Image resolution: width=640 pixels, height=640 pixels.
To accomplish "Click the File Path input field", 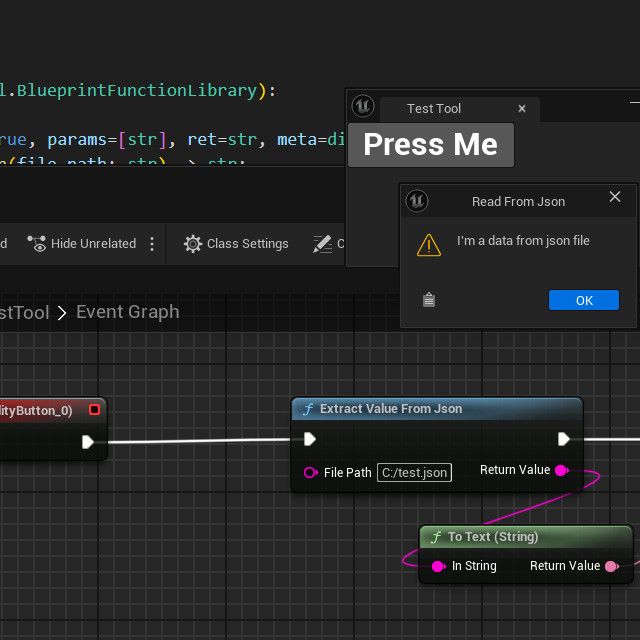I will tap(414, 473).
